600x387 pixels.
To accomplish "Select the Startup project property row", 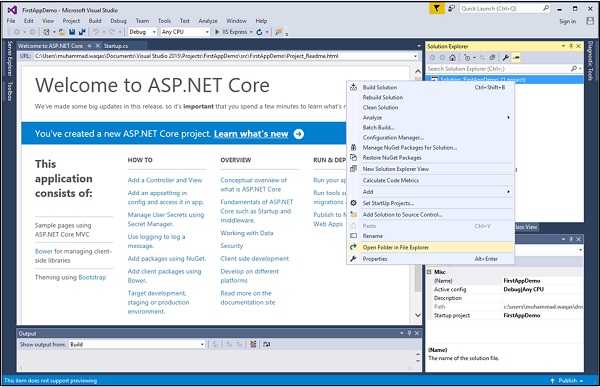I will (505, 315).
